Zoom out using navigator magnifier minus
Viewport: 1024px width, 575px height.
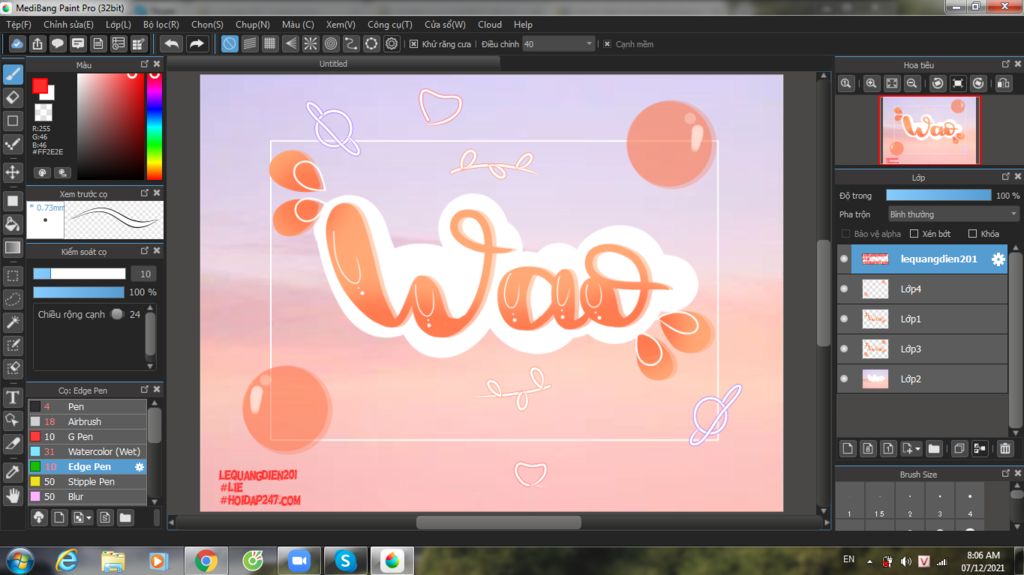point(912,84)
